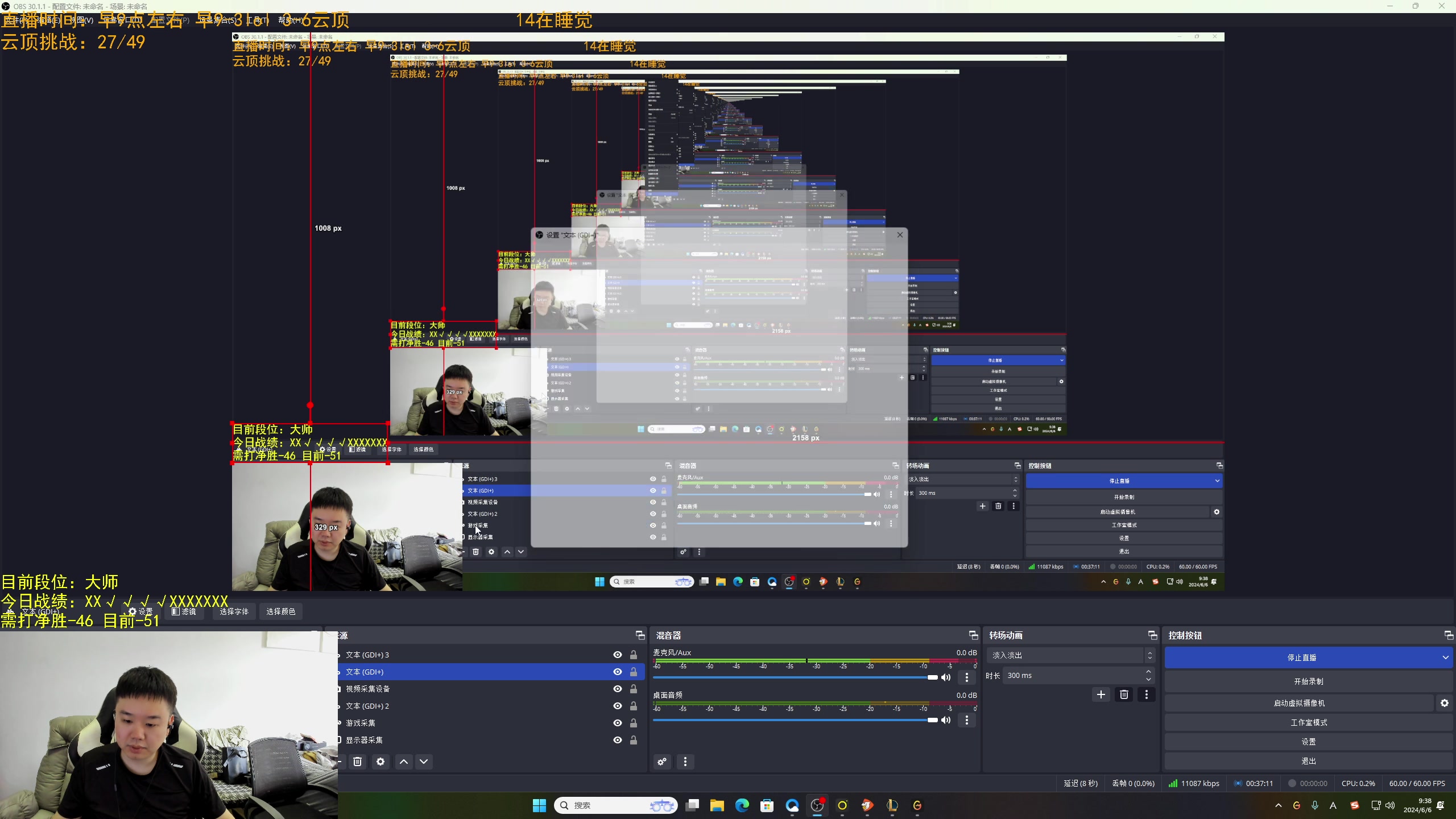Open the 帮助(H) menu

click(291, 20)
